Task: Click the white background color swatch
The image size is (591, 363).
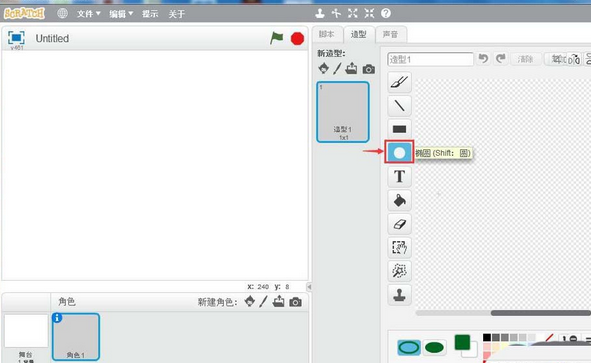Action: tap(471, 351)
